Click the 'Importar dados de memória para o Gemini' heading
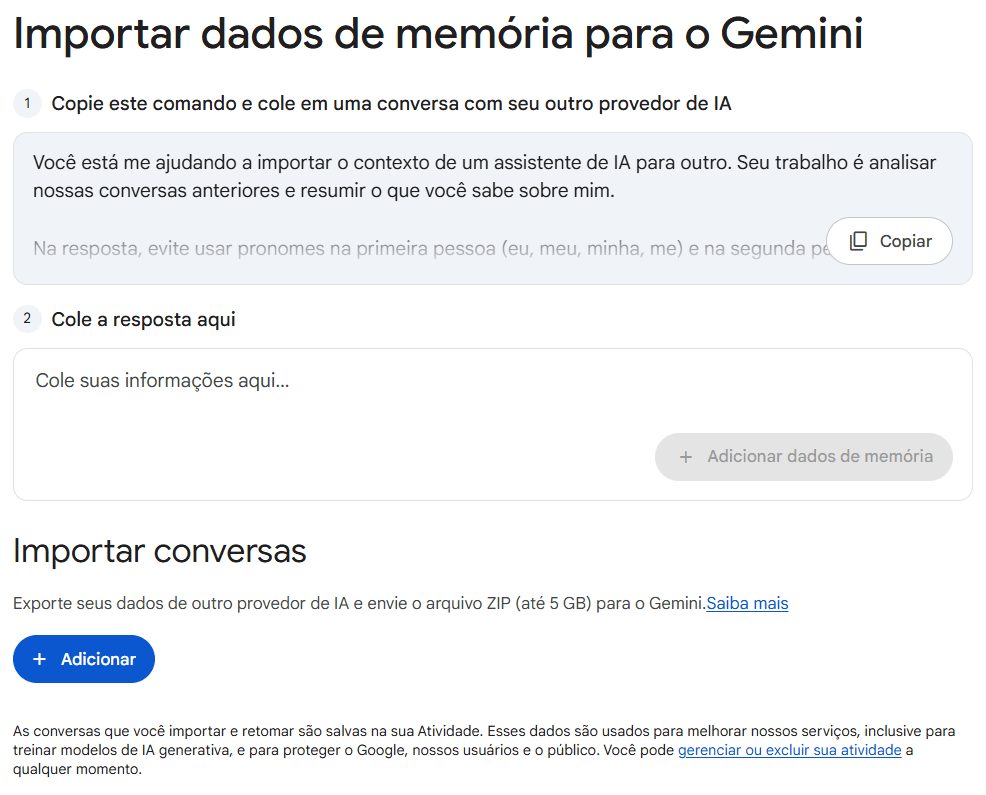This screenshot has height=795, width=986. tap(438, 35)
